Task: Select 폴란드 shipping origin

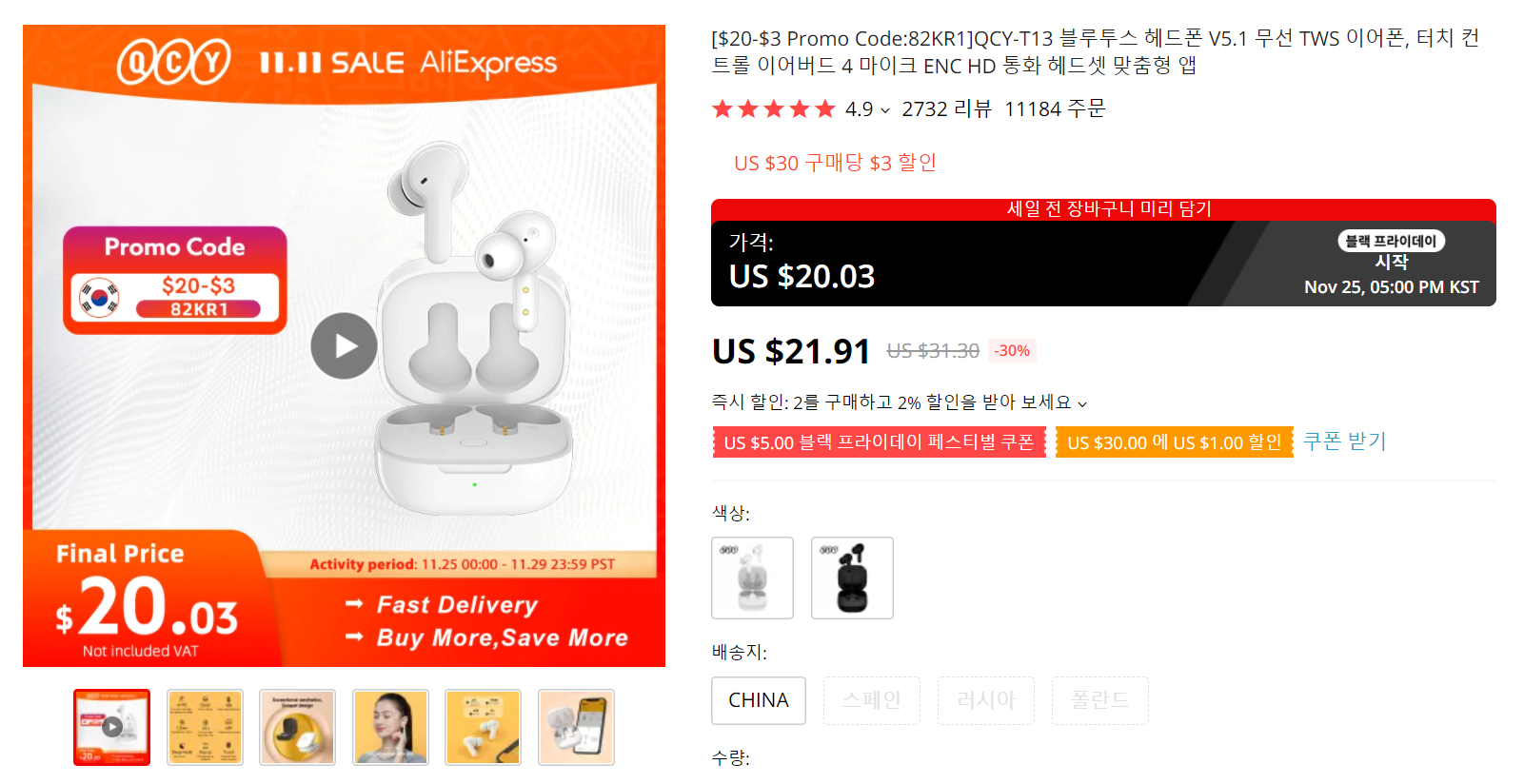Action: 1100,700
